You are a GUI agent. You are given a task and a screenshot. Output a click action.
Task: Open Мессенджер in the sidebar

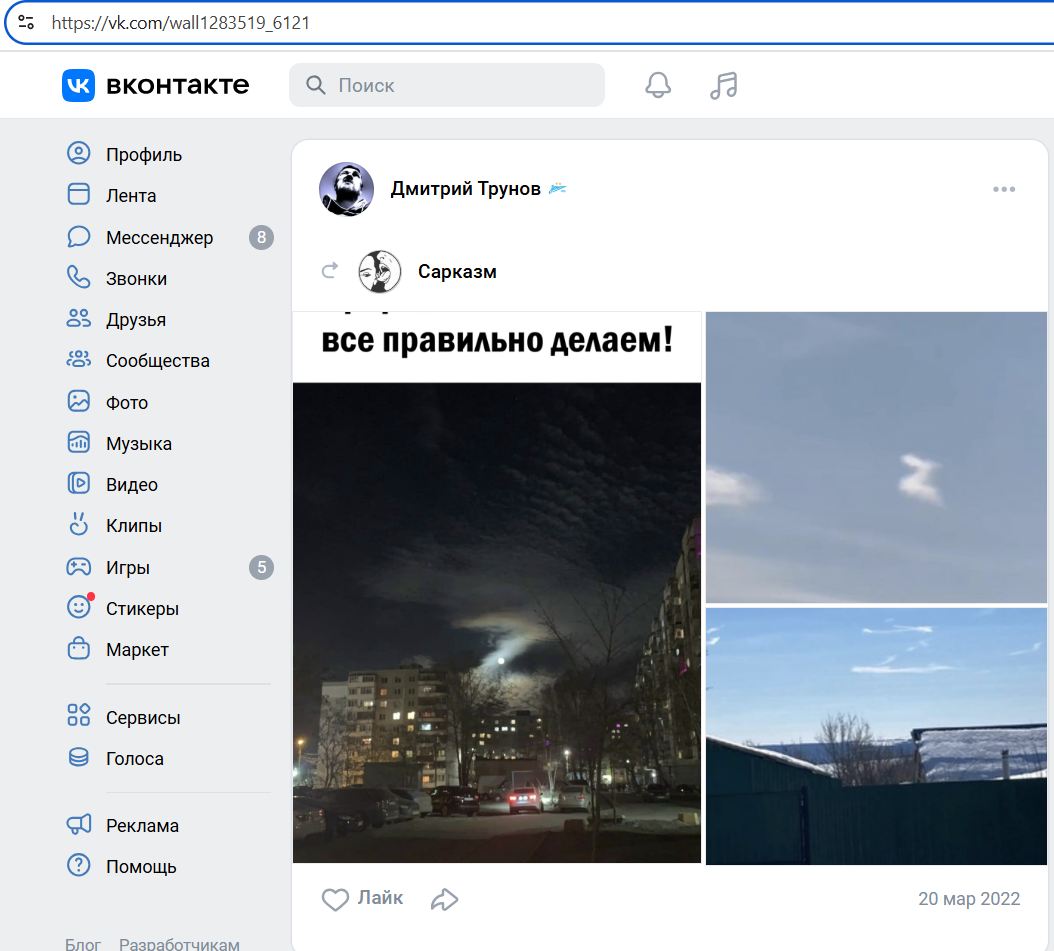[159, 238]
